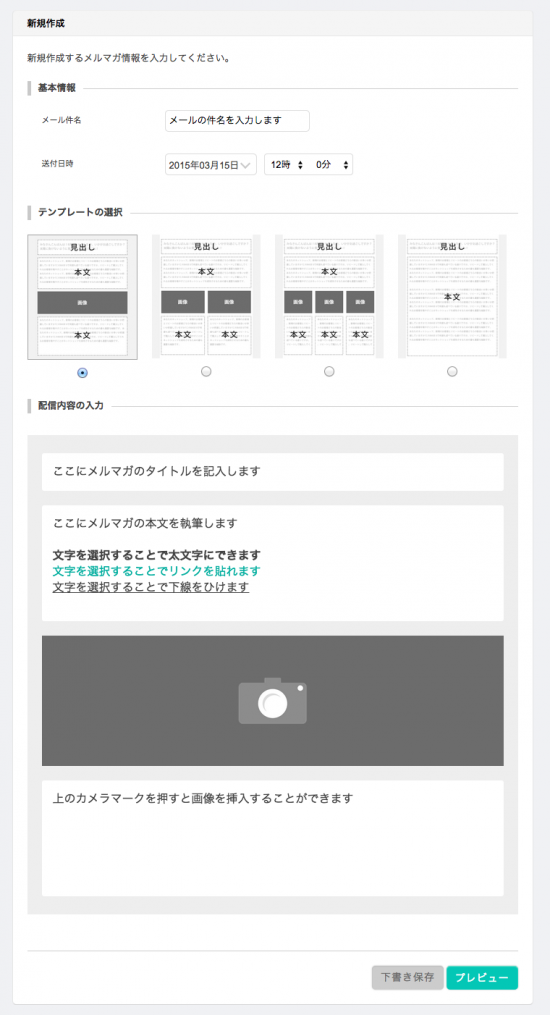
Task: Click the テンプレートの選択 section heading
Action: (x=80, y=212)
